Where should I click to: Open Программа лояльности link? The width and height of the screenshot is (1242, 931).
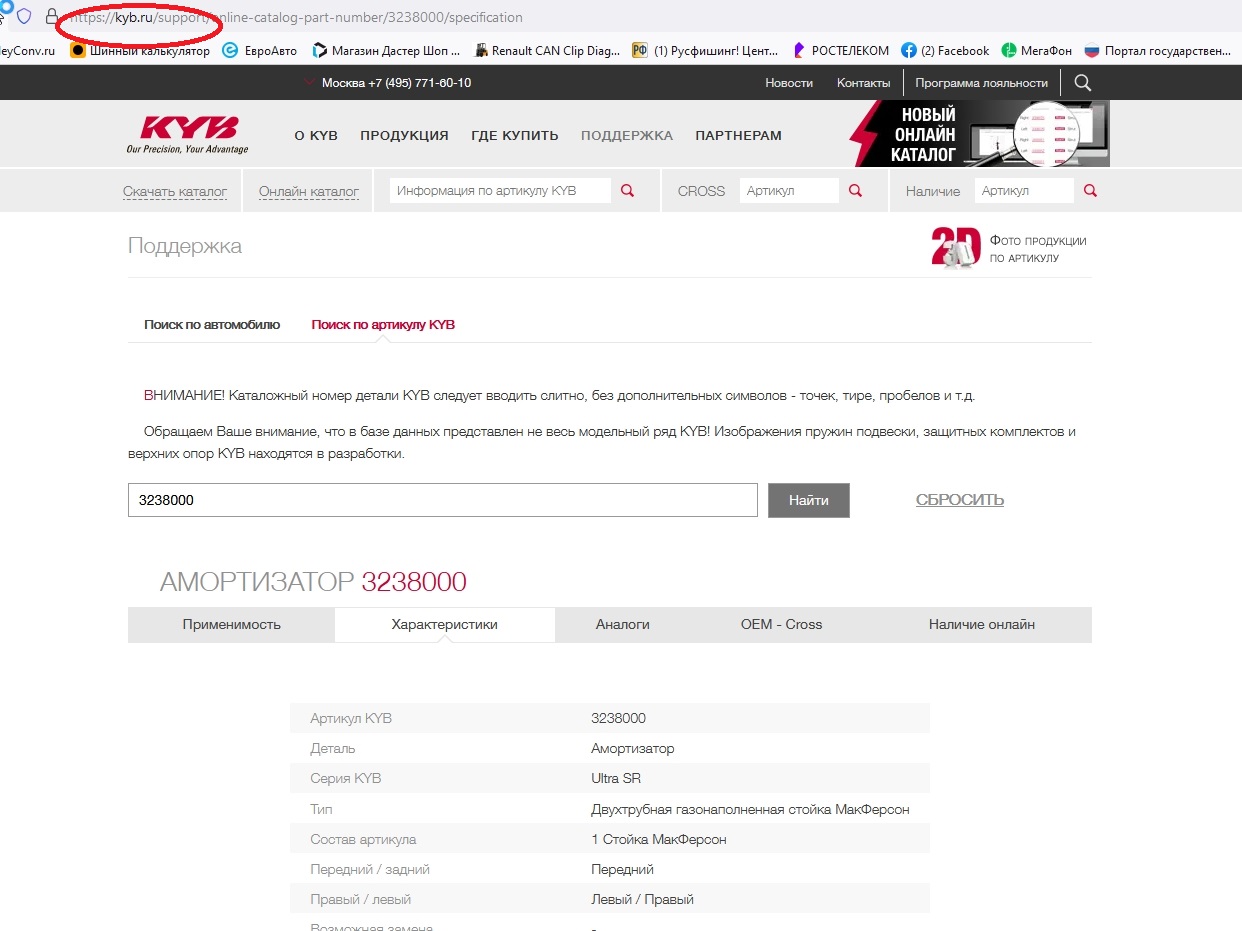click(x=981, y=83)
